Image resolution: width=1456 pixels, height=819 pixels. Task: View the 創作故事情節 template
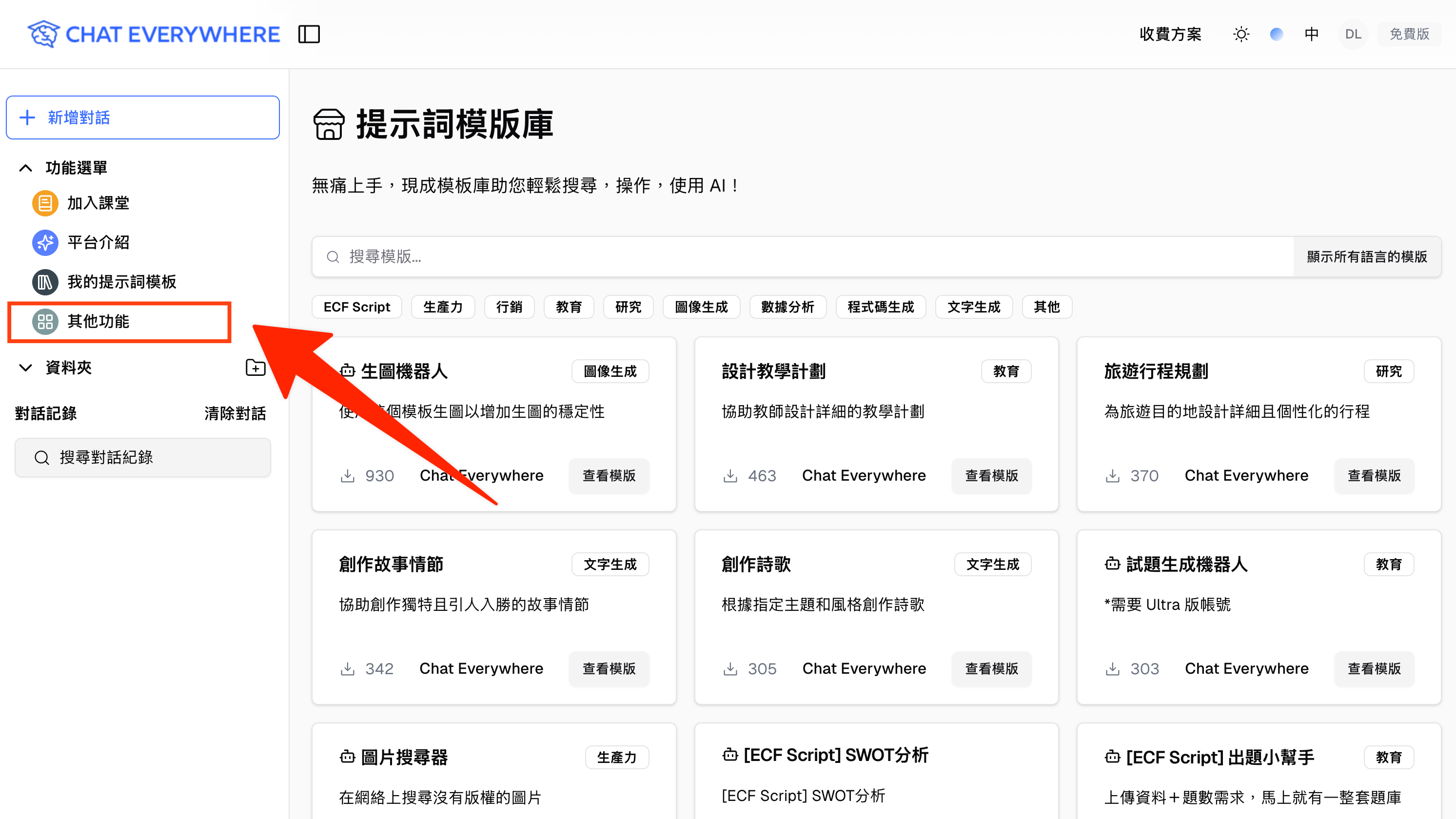point(610,669)
